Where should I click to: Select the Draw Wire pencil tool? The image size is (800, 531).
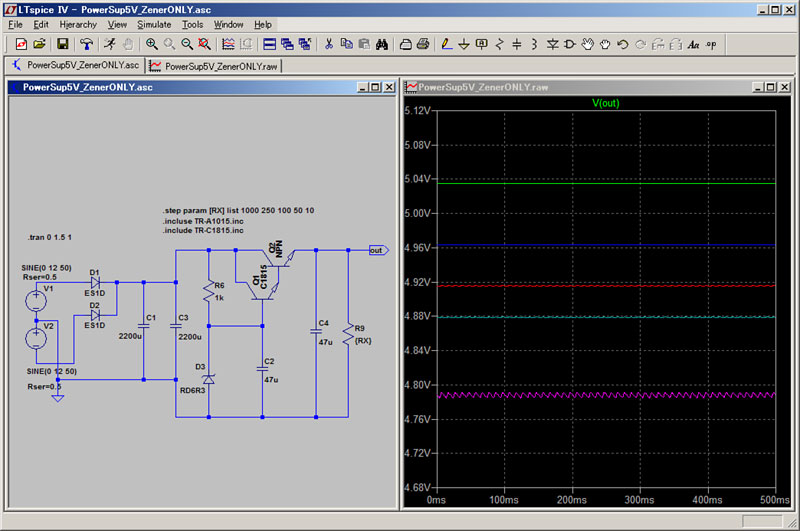tap(446, 44)
